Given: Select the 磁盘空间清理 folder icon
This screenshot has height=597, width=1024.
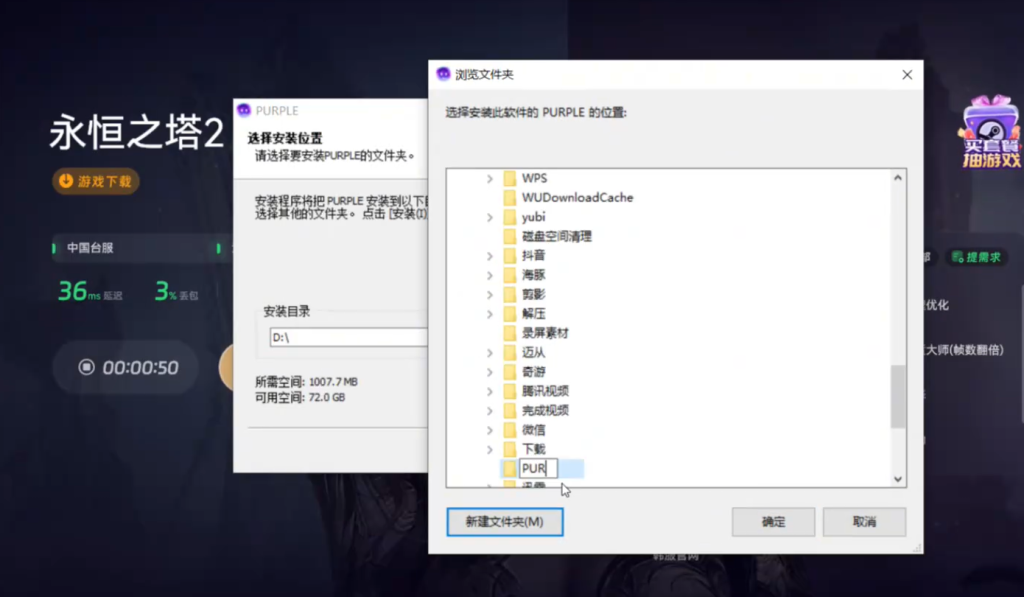Looking at the screenshot, I should [509, 236].
